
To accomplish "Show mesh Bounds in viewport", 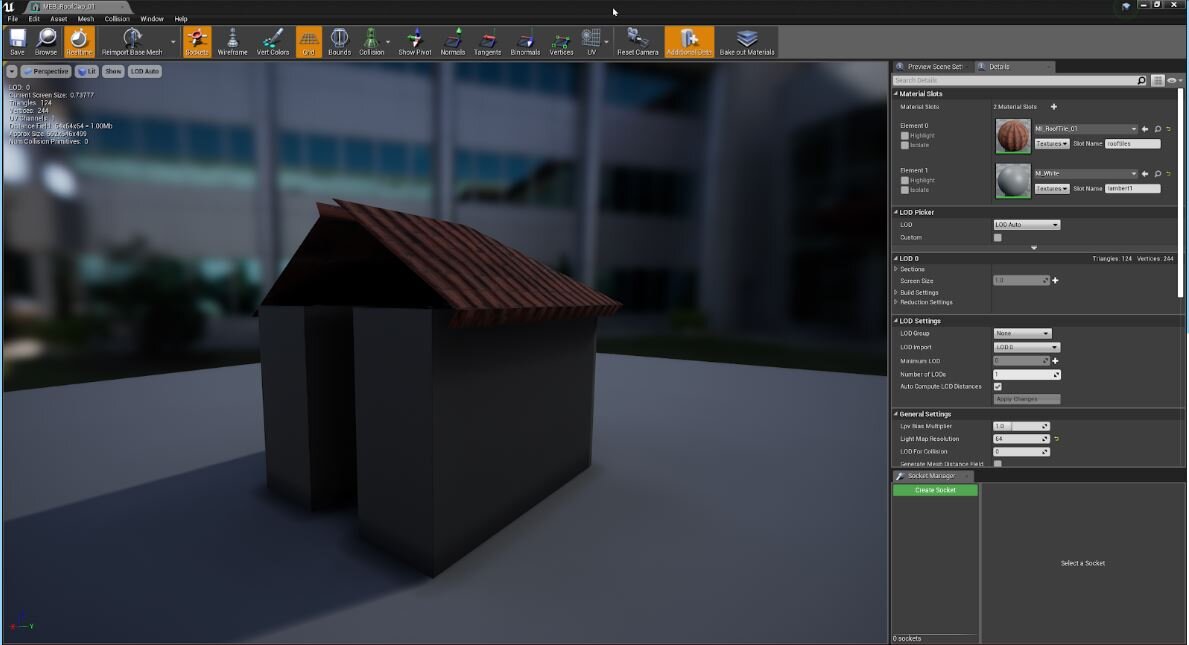I will tap(339, 42).
